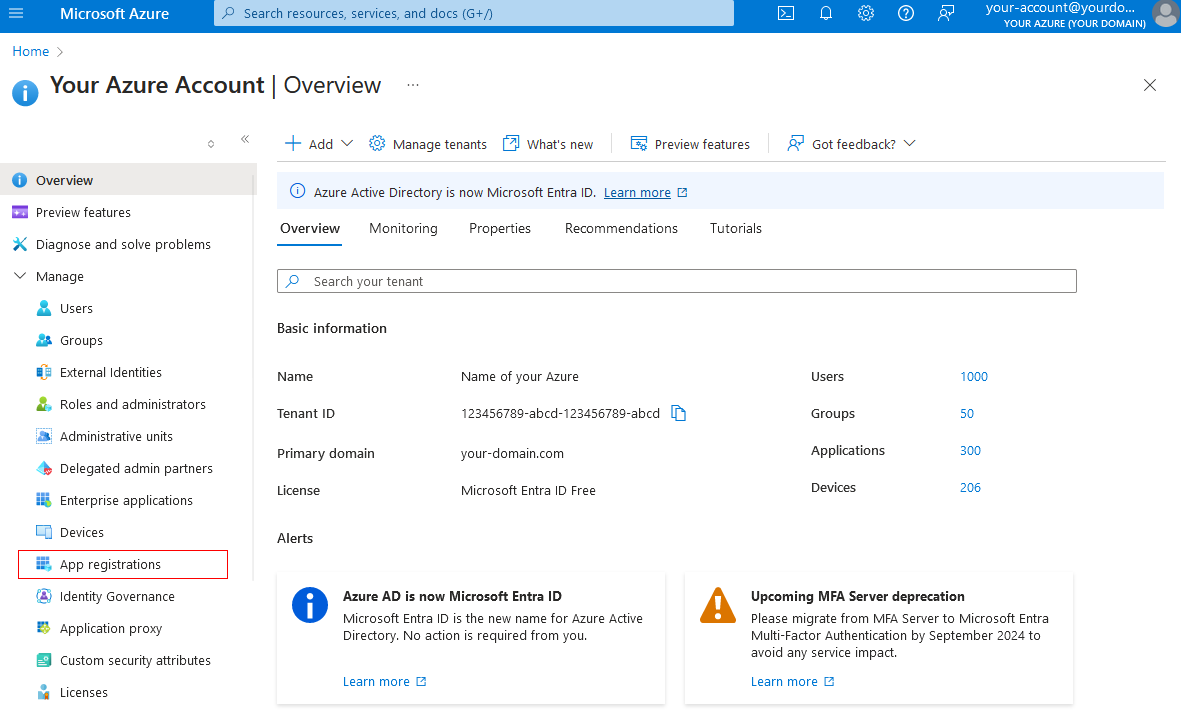The height and width of the screenshot is (715, 1181).
Task: Open Identity Governance
Action: (x=117, y=597)
